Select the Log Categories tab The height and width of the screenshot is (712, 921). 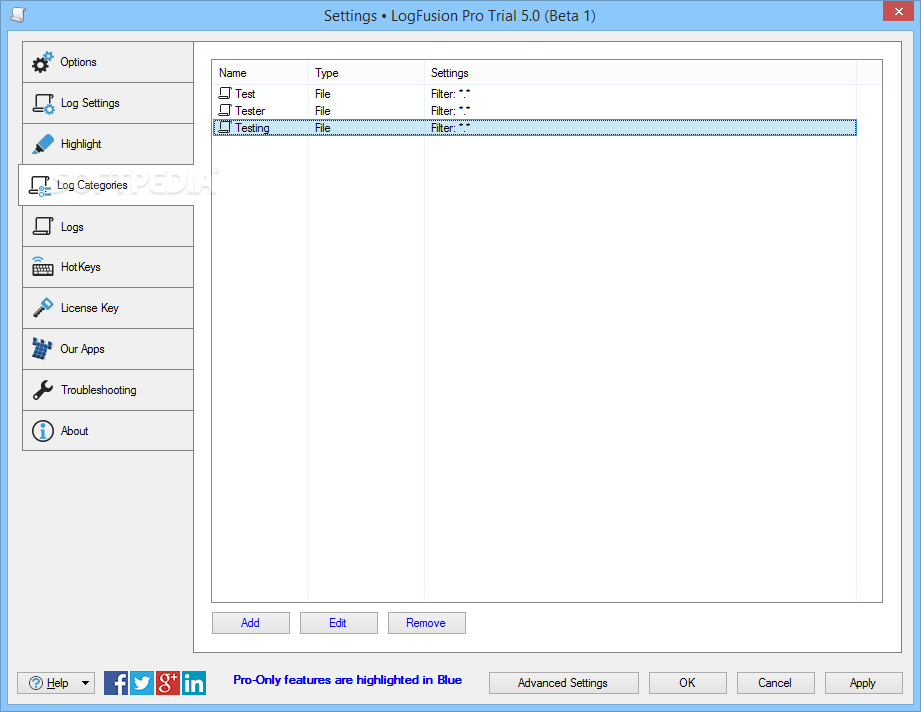click(106, 185)
